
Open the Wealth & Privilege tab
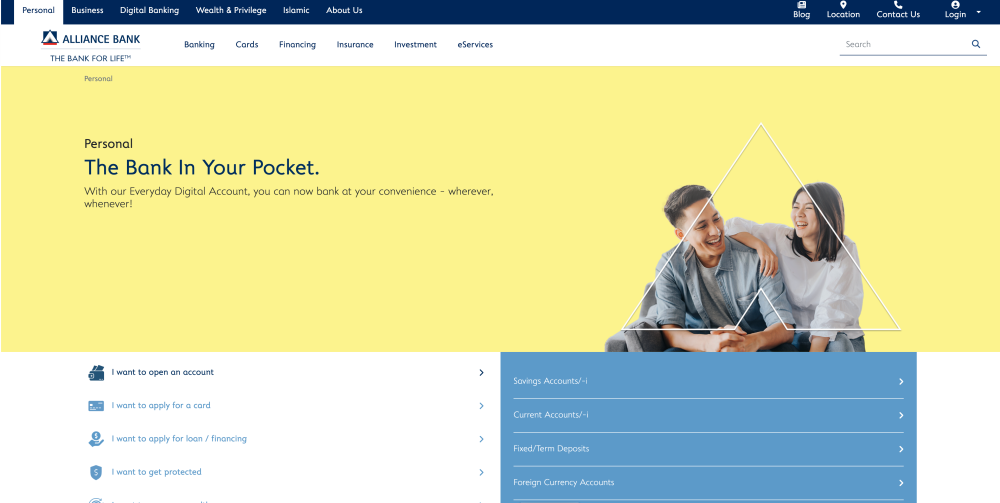[x=231, y=11]
